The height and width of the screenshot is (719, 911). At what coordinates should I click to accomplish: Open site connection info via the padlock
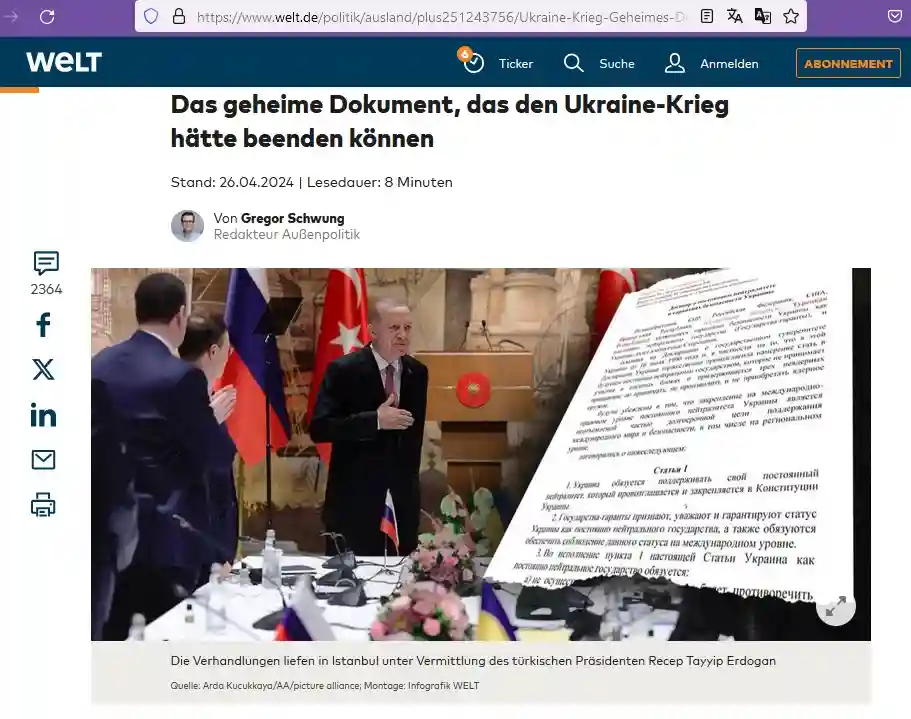point(179,16)
